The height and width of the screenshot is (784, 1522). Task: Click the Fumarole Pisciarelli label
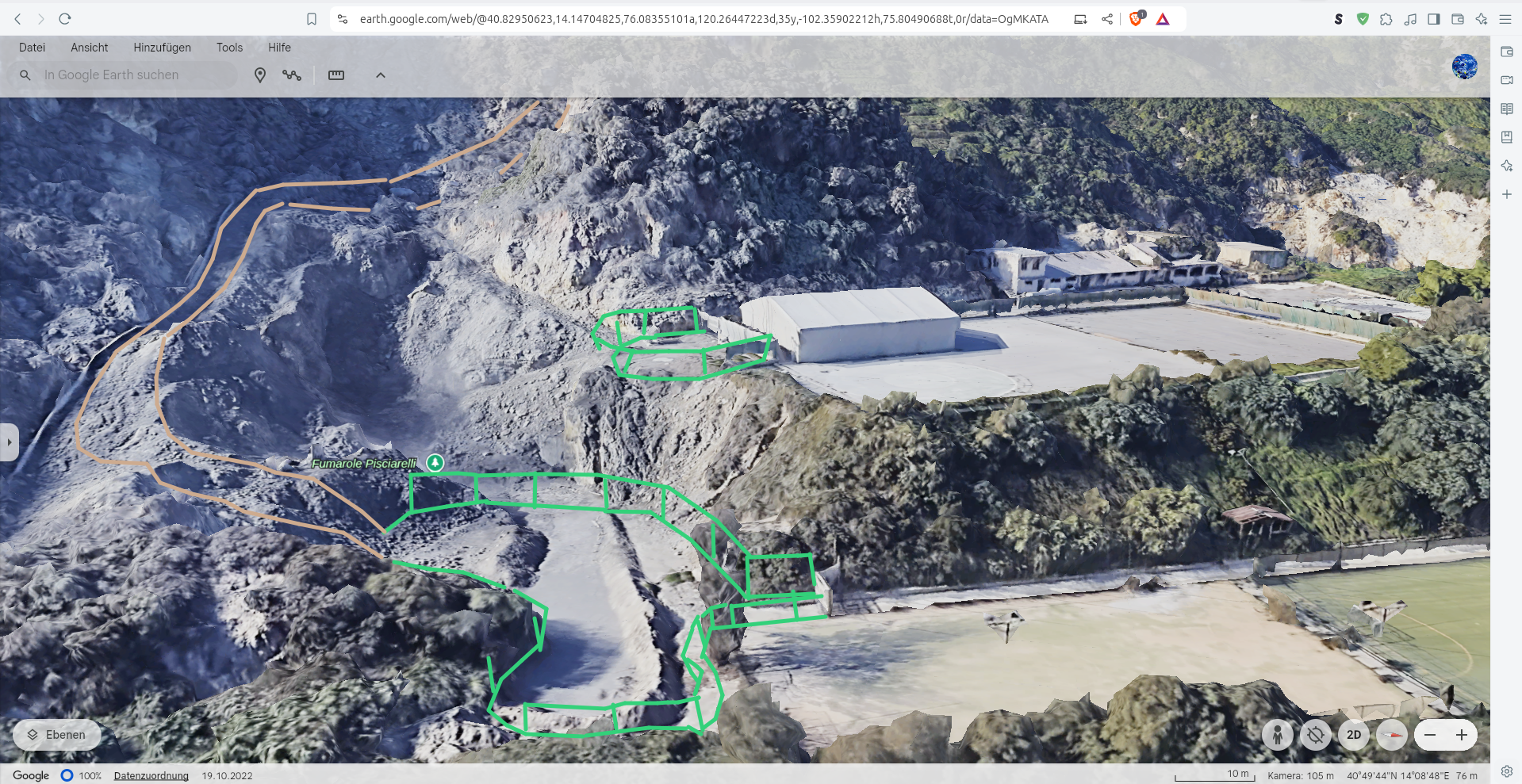tap(364, 463)
